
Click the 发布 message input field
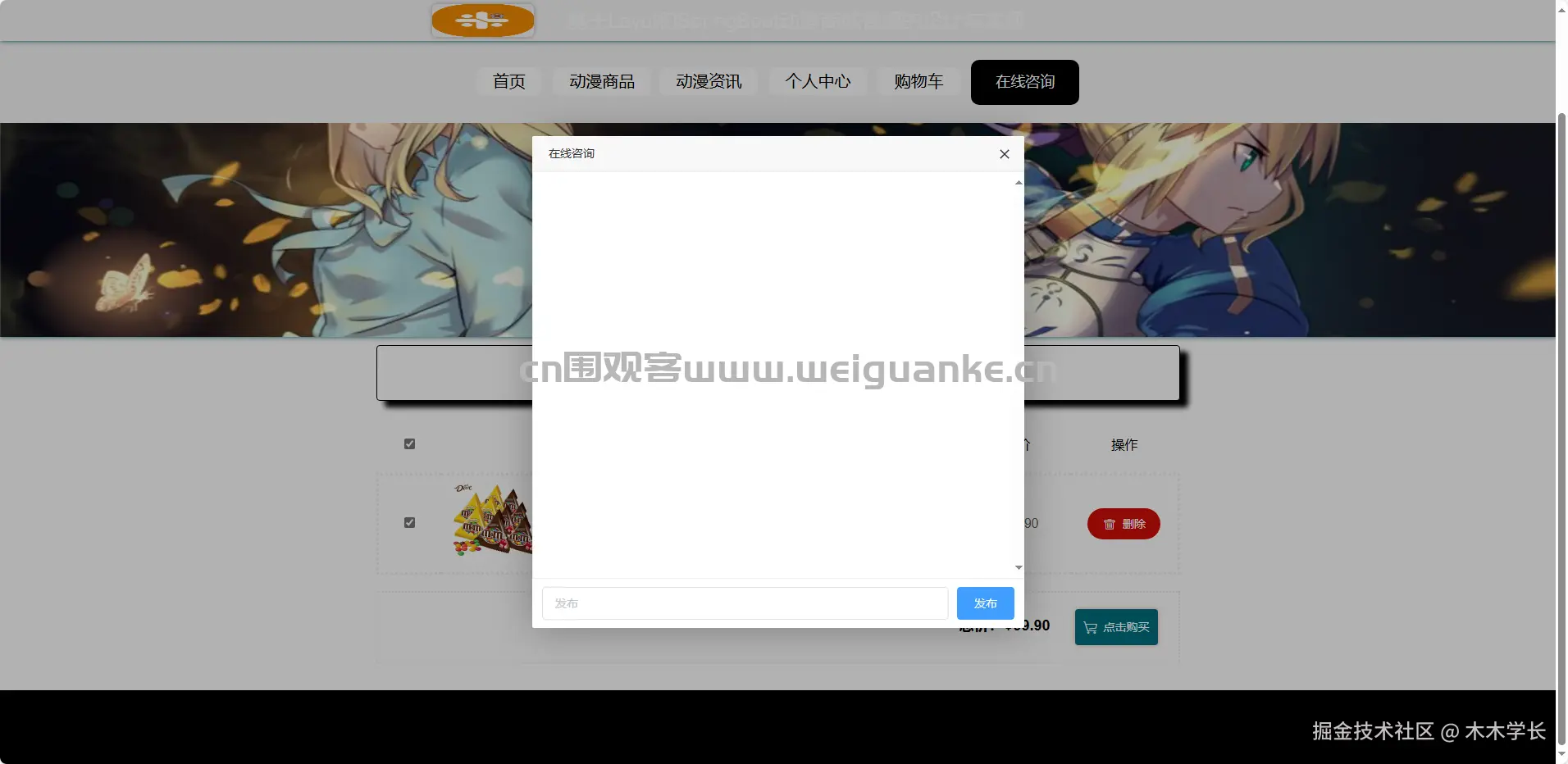click(745, 603)
